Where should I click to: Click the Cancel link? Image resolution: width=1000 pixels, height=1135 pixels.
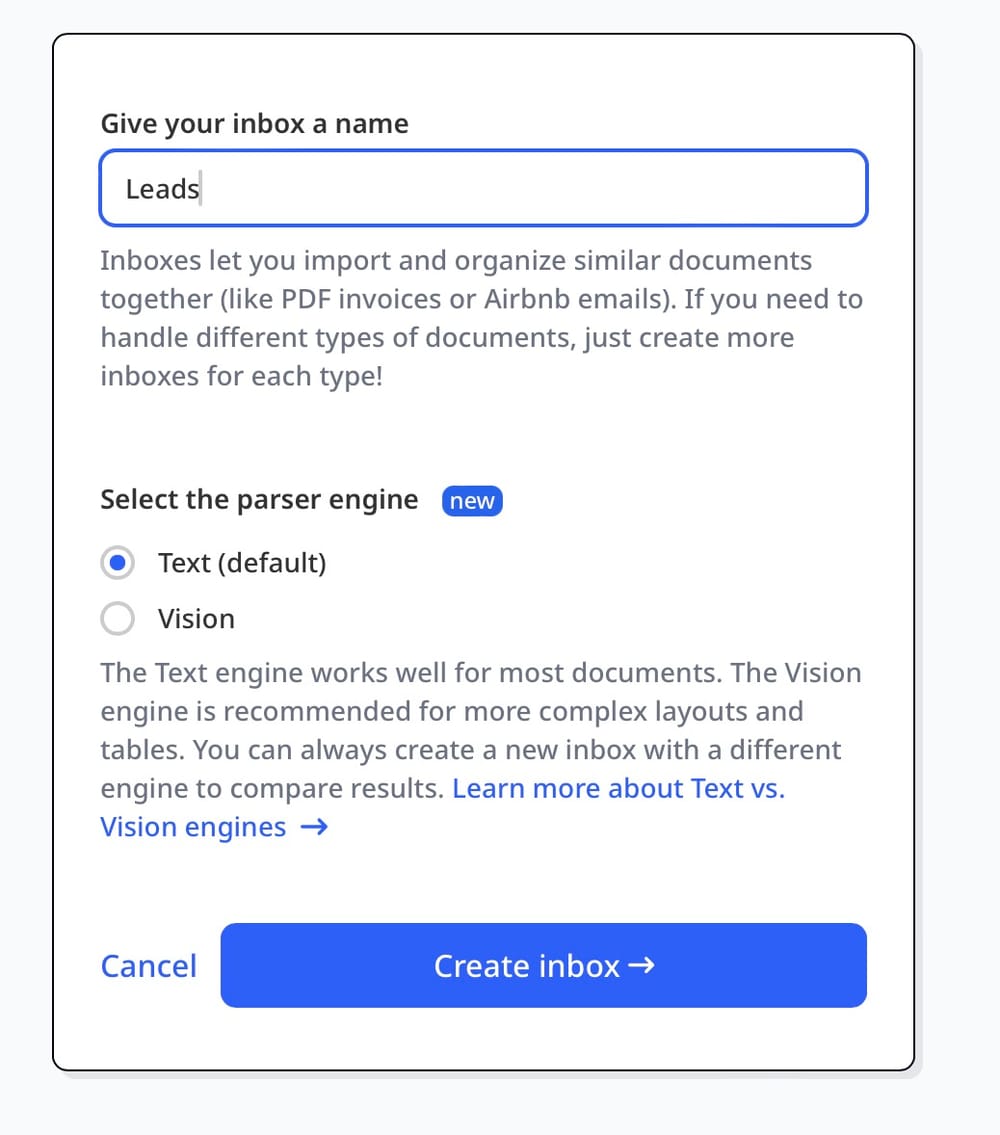tap(148, 966)
